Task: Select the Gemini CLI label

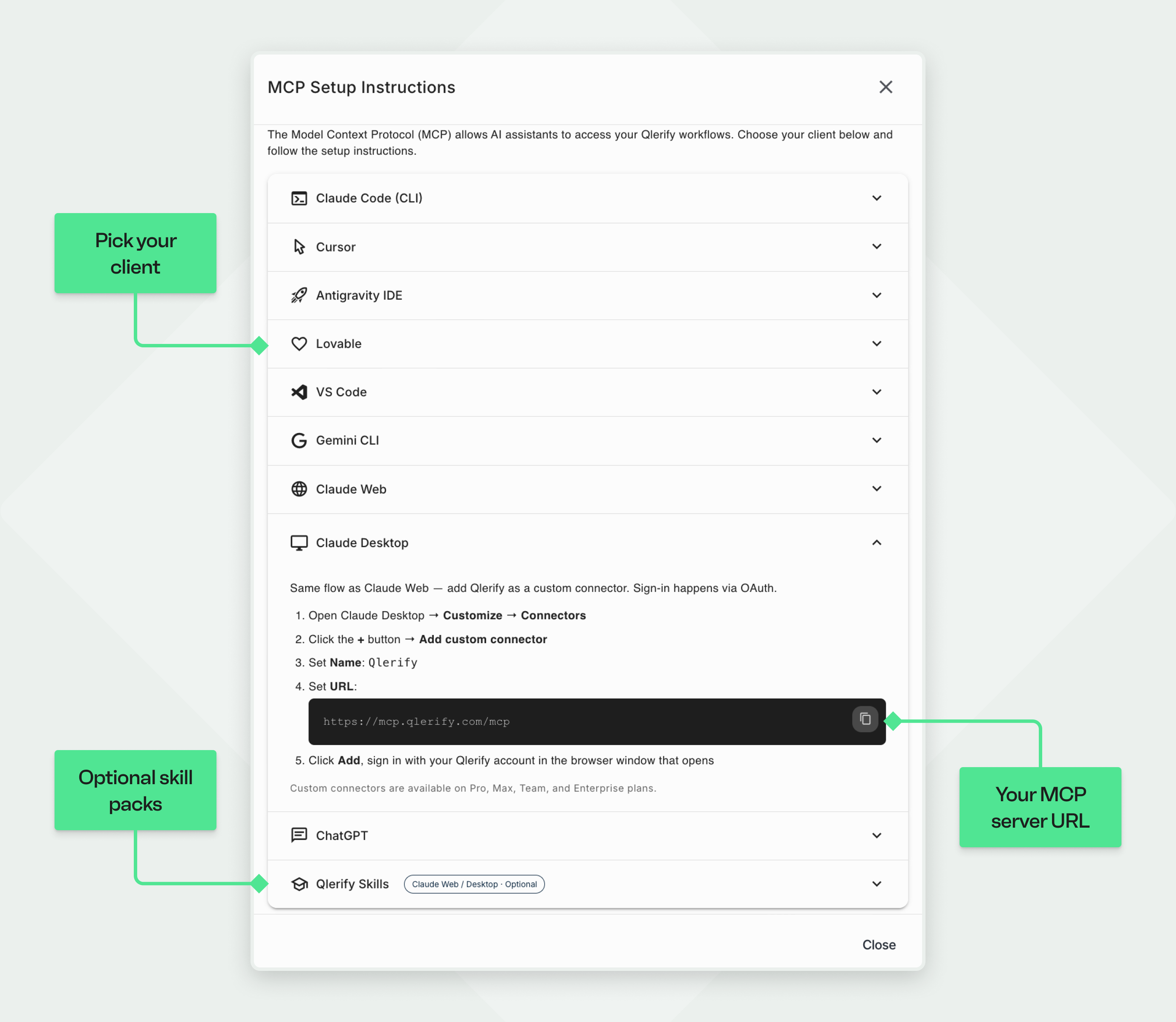Action: coord(347,440)
